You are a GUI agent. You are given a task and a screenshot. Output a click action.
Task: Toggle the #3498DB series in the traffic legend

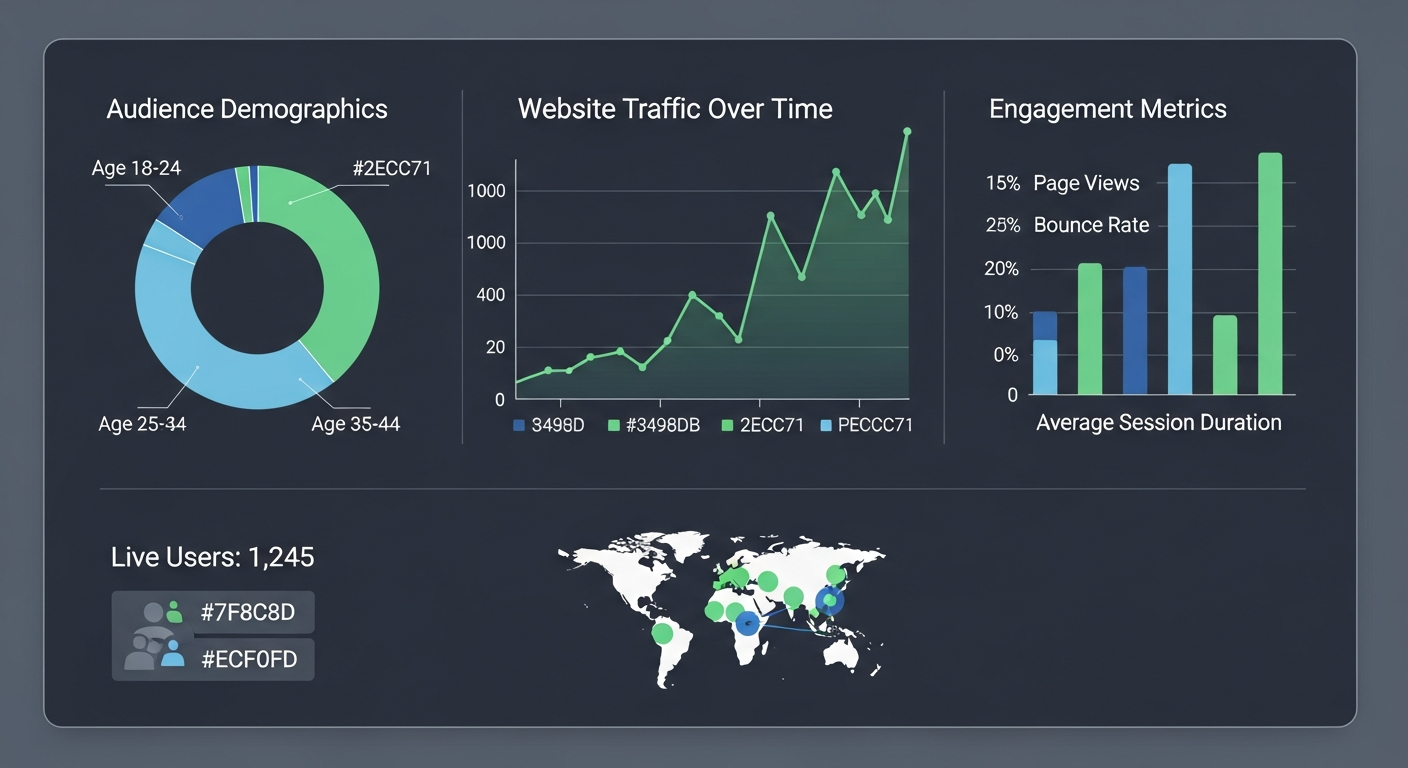[x=652, y=424]
